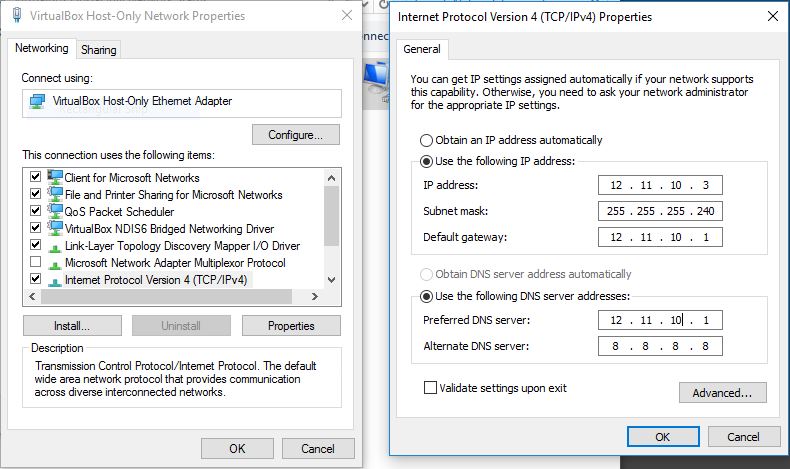Click the Alternate DNS server field

pos(660,346)
